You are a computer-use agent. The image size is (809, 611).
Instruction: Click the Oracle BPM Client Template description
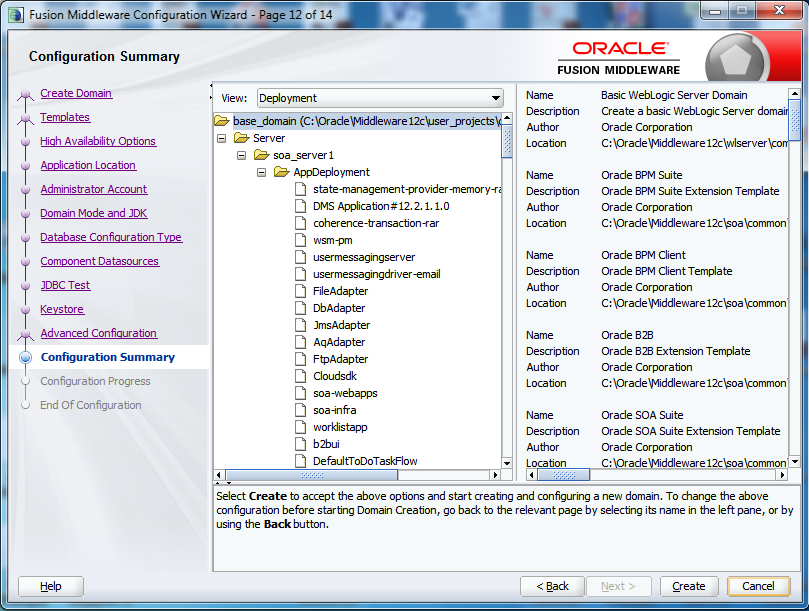666,271
